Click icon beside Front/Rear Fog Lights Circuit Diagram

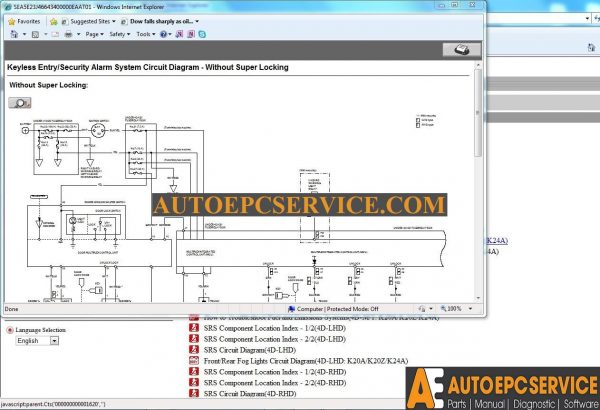tap(194, 361)
